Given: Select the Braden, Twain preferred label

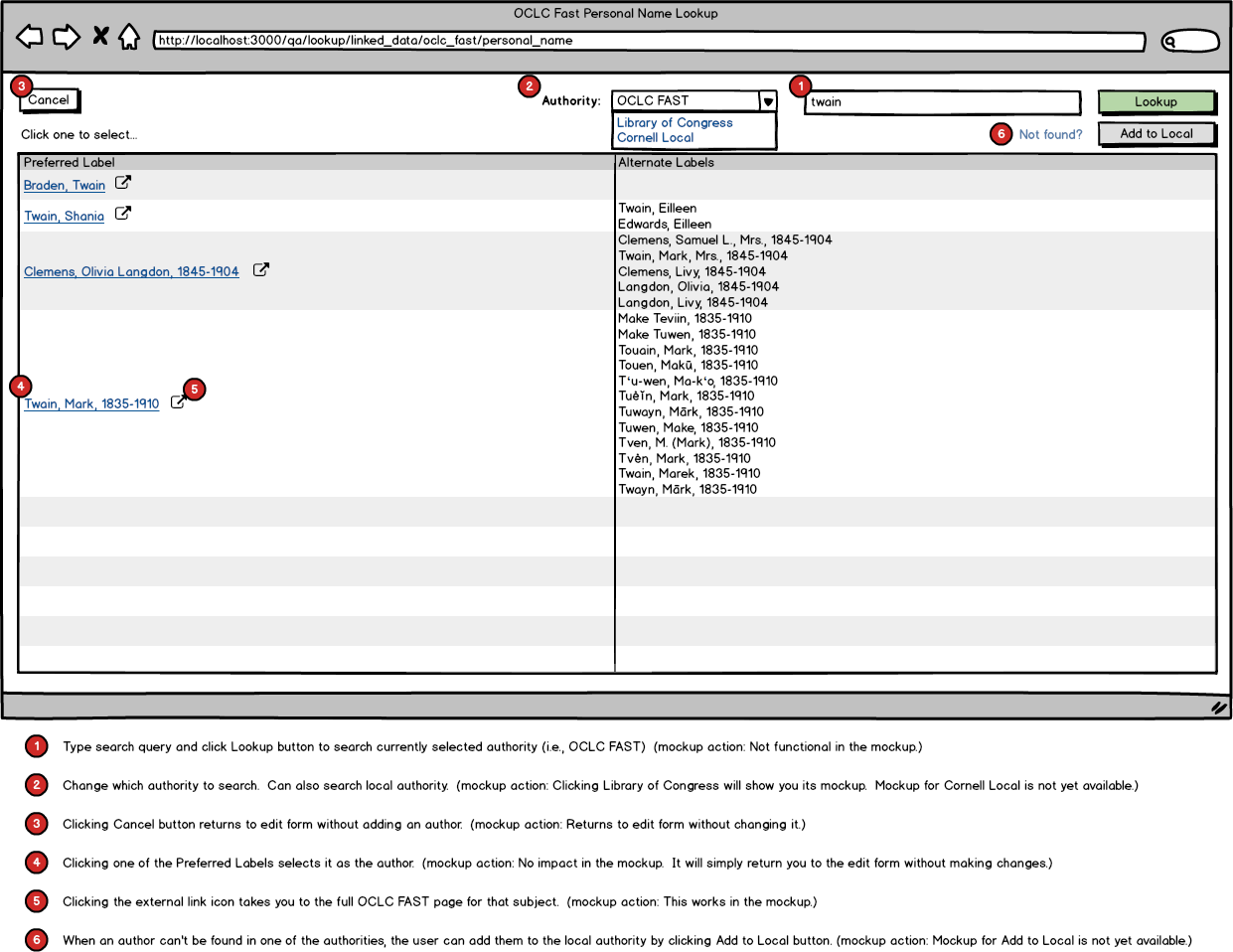Looking at the screenshot, I should (65, 186).
